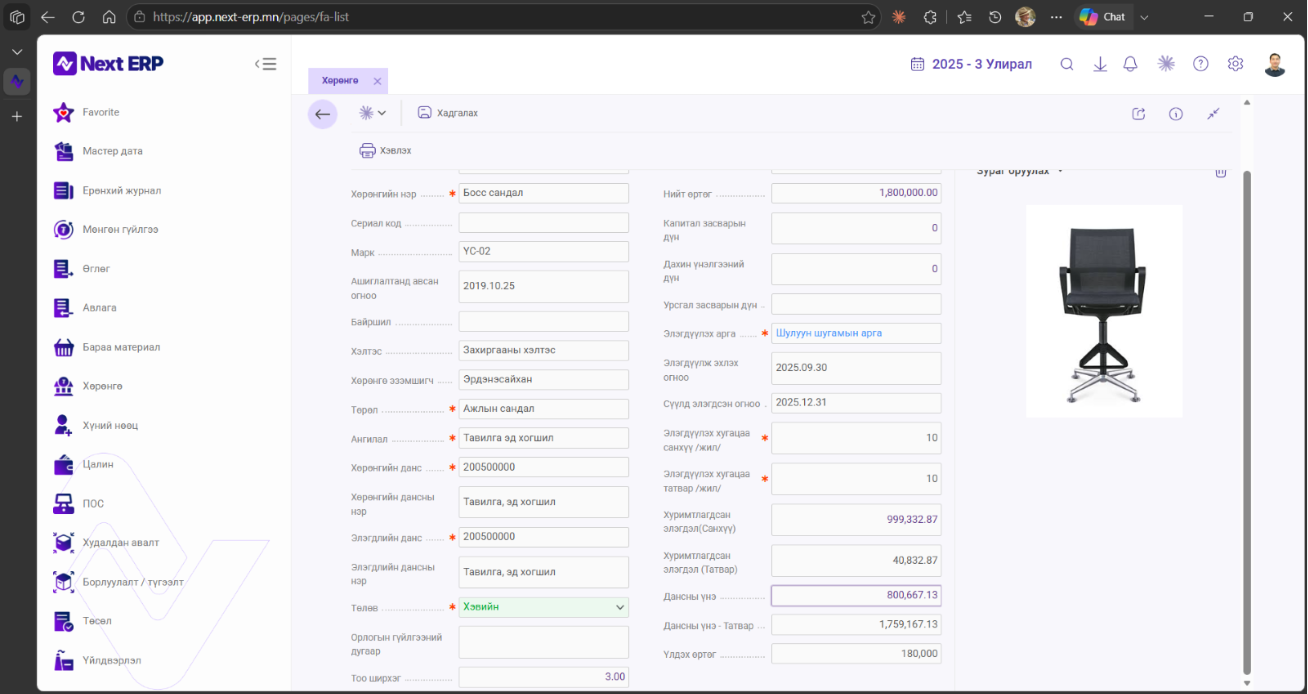The width and height of the screenshot is (1308, 694).
Task: Open the help question mark icon
Action: (x=1201, y=64)
